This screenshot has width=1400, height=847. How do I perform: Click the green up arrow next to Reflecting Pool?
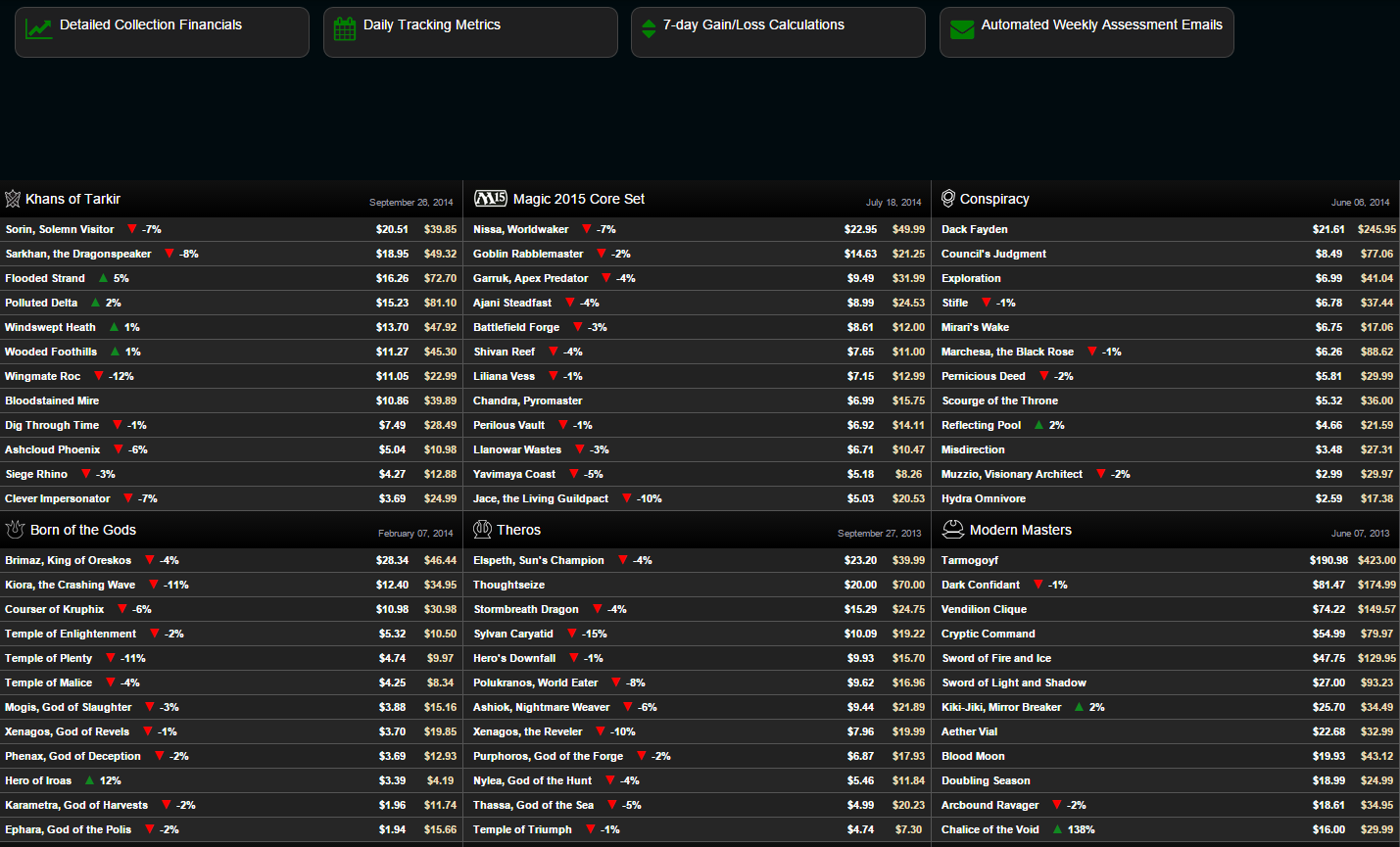coord(1038,425)
